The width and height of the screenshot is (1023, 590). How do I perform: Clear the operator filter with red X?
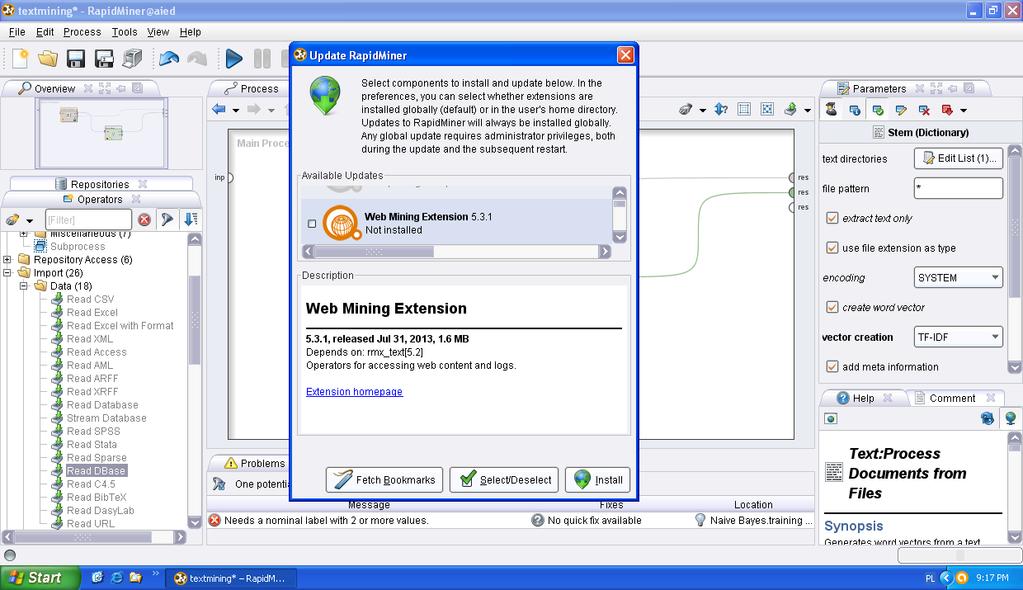[144, 220]
